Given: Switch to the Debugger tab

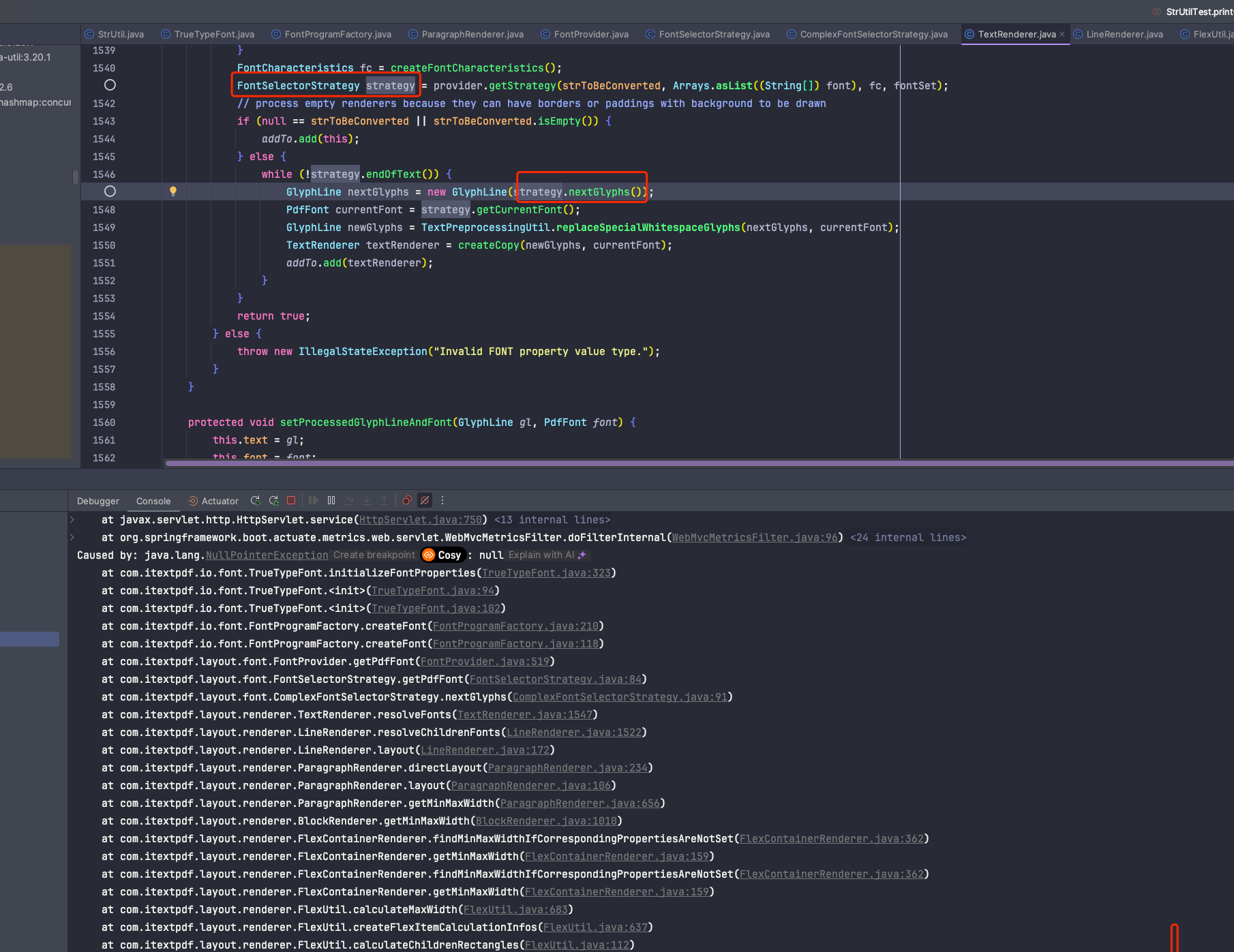Looking at the screenshot, I should pyautogui.click(x=97, y=501).
